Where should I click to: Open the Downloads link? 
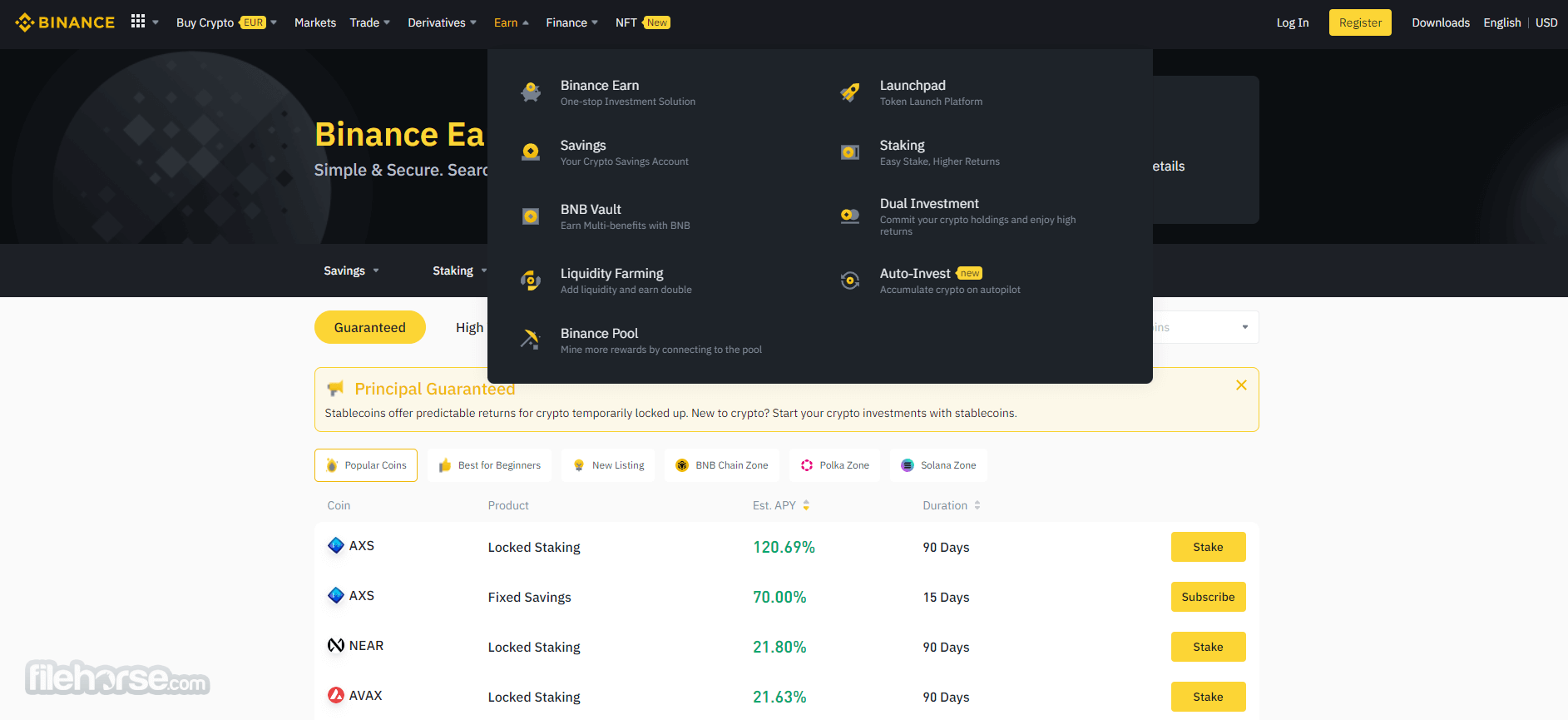click(1441, 22)
